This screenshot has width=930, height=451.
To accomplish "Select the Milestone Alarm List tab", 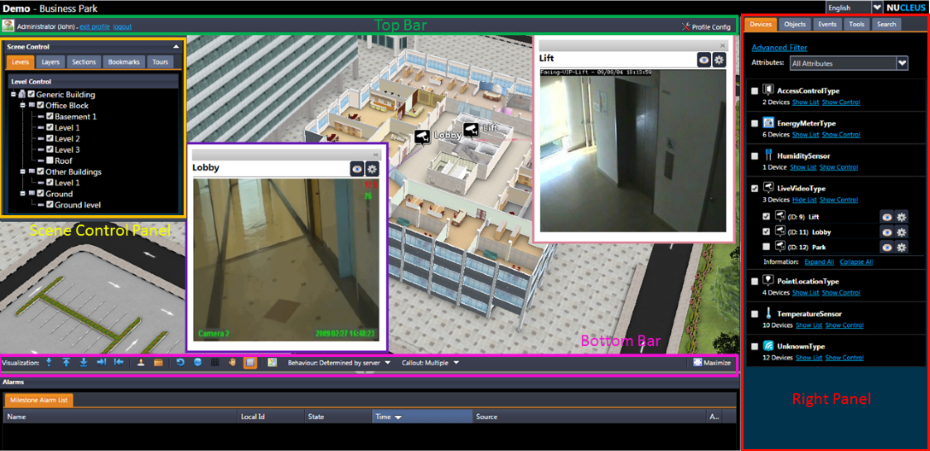I will (39, 400).
